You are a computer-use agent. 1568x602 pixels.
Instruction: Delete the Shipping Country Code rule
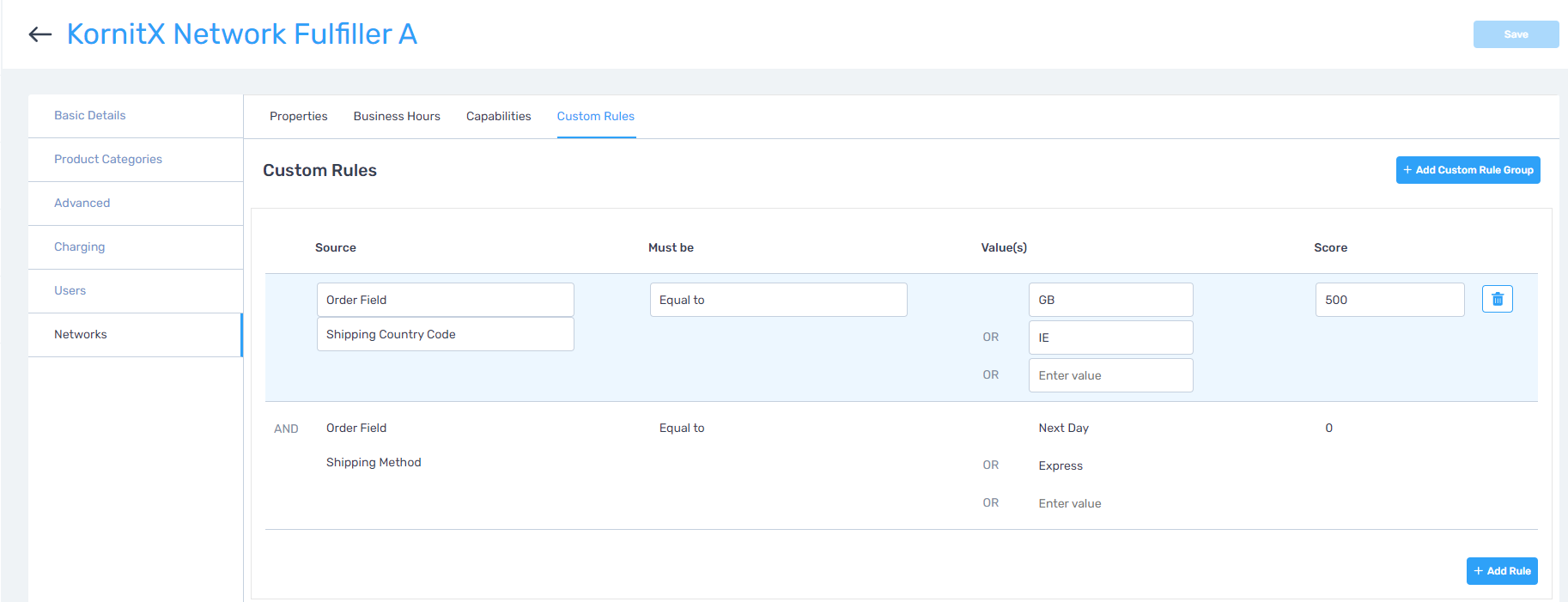1497,299
